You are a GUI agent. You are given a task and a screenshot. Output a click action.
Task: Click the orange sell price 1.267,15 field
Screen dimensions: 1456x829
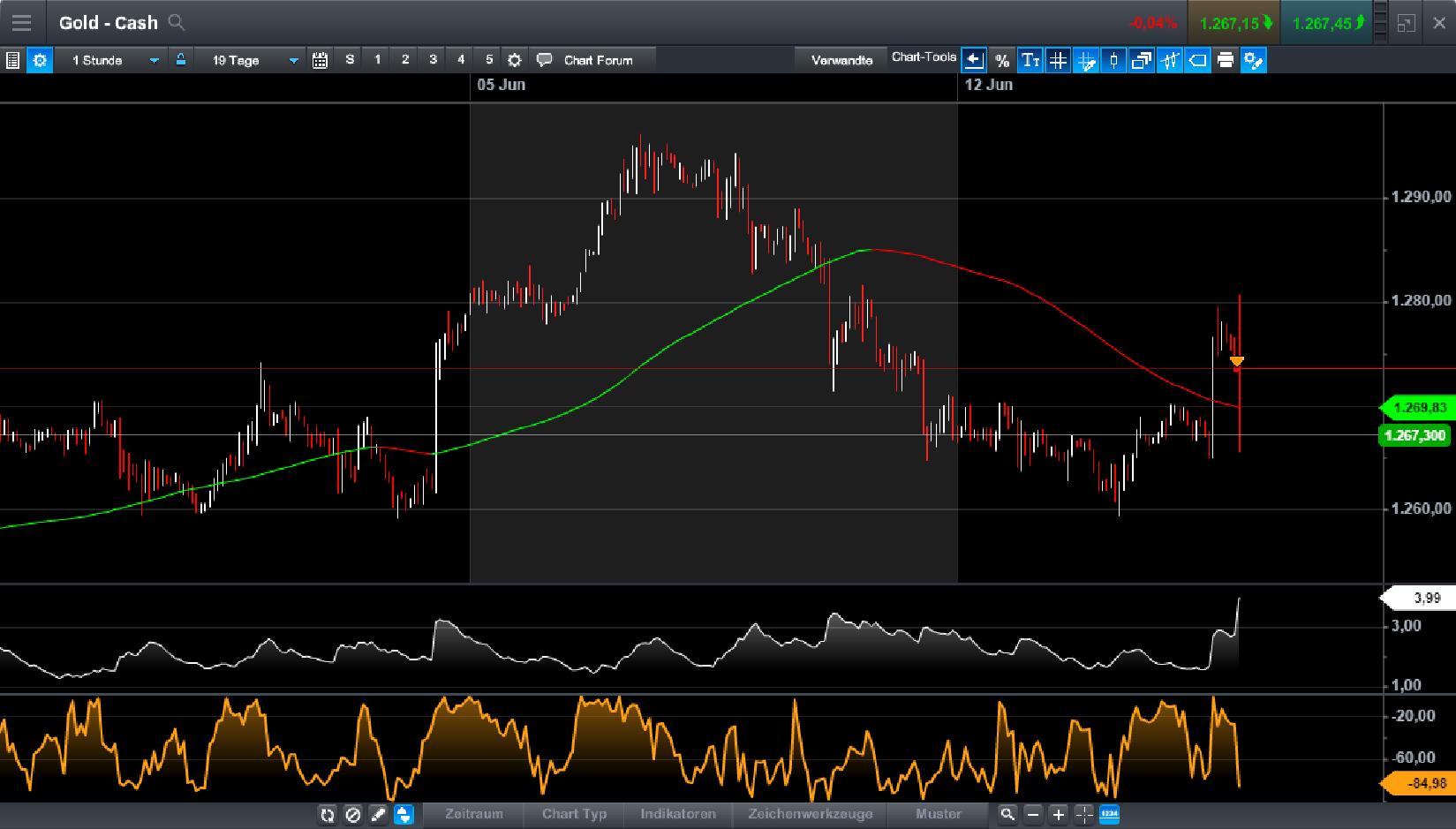click(x=1233, y=24)
